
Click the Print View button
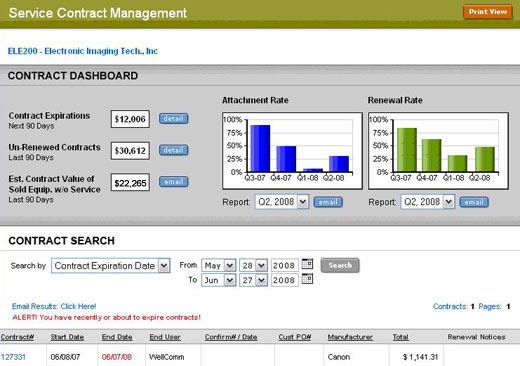click(x=488, y=12)
